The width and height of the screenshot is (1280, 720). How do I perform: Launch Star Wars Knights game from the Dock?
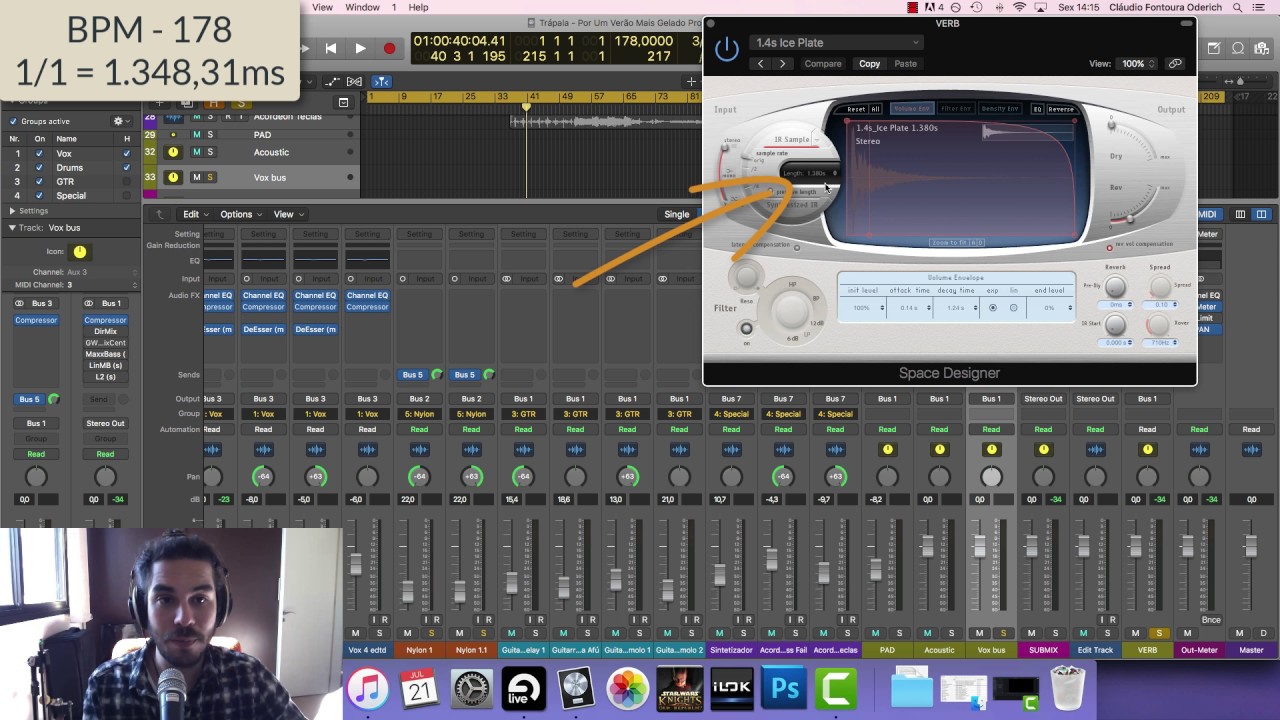click(680, 688)
